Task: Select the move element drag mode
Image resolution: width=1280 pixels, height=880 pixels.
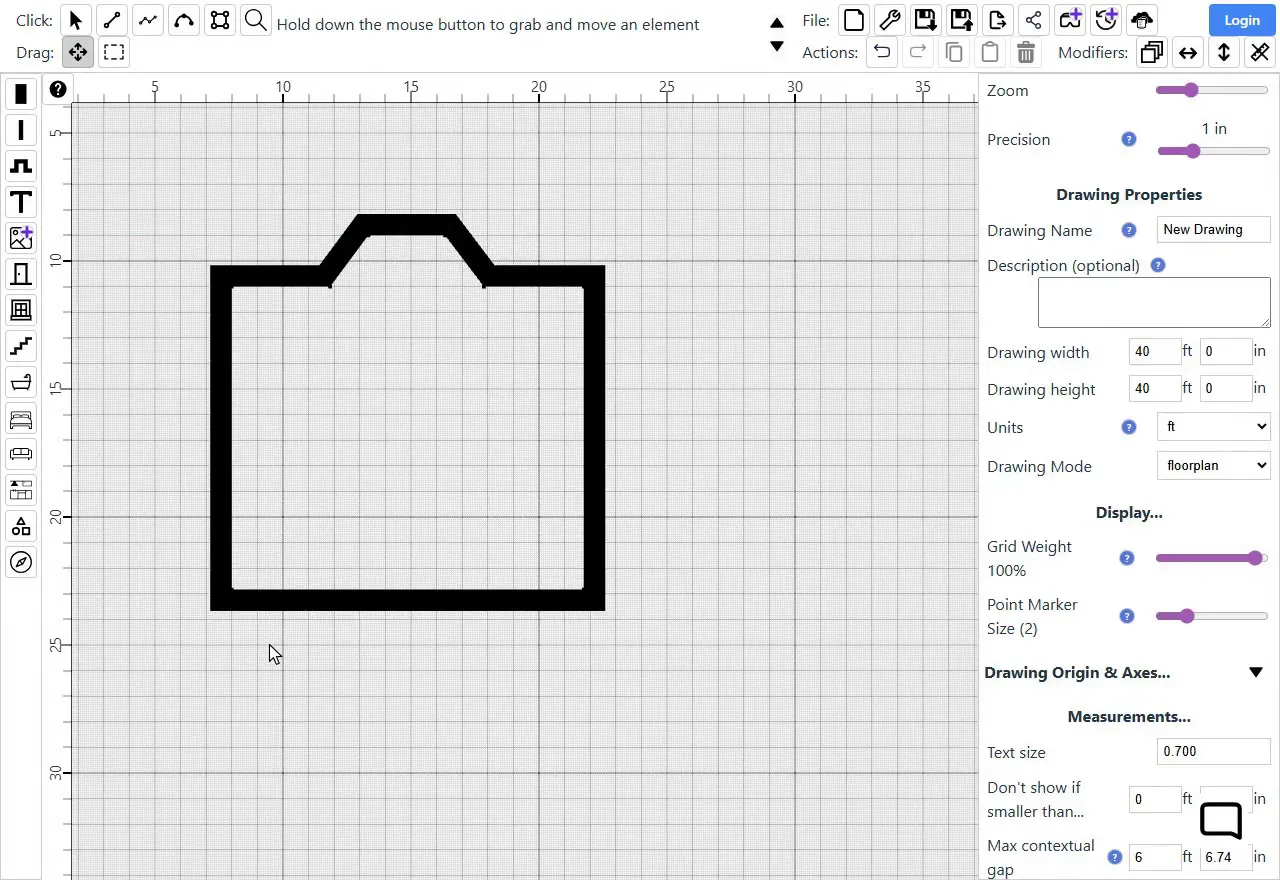Action: tap(78, 52)
